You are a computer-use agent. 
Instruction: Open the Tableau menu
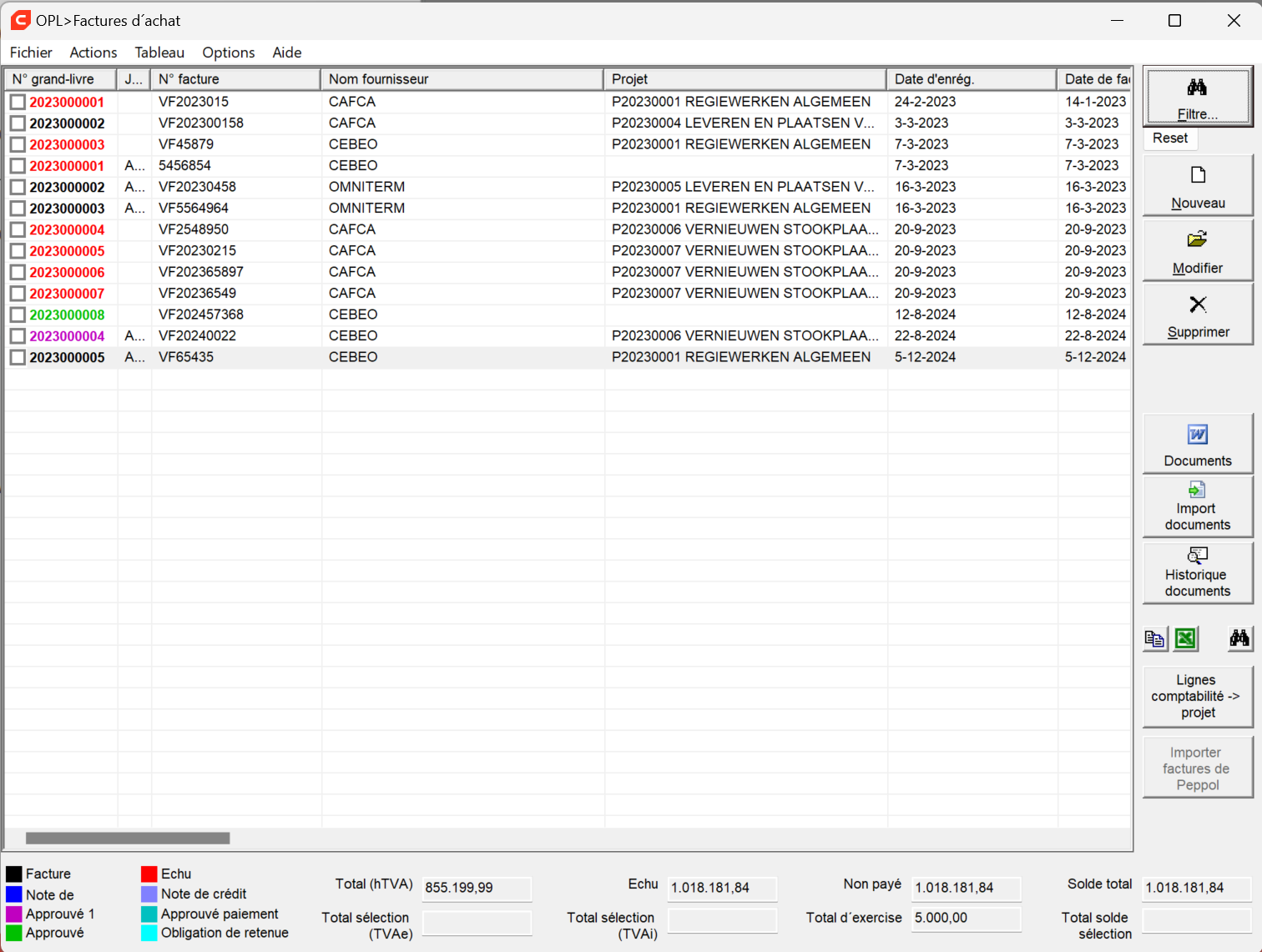[159, 53]
